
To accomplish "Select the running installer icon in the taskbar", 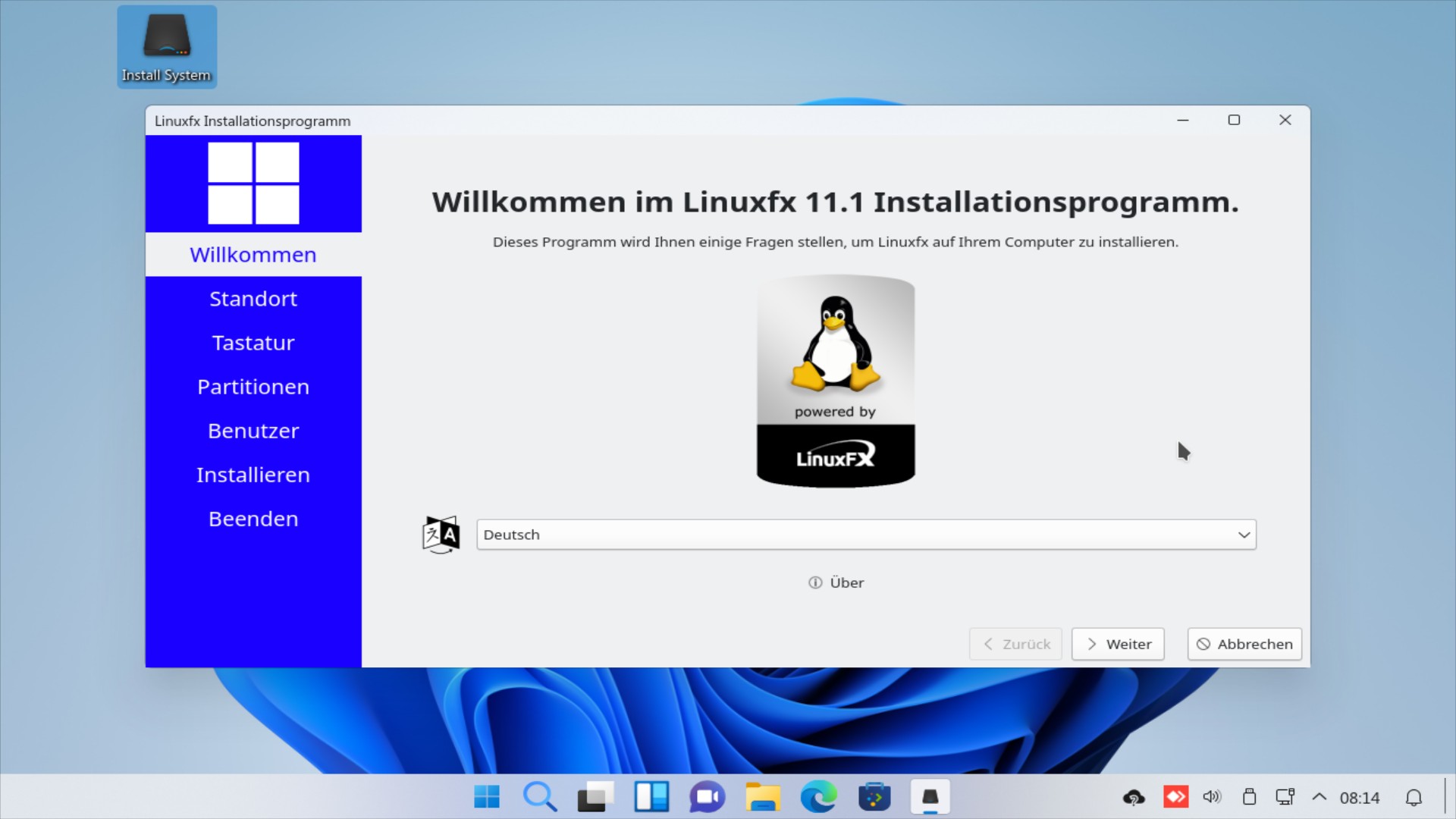I will point(930,797).
